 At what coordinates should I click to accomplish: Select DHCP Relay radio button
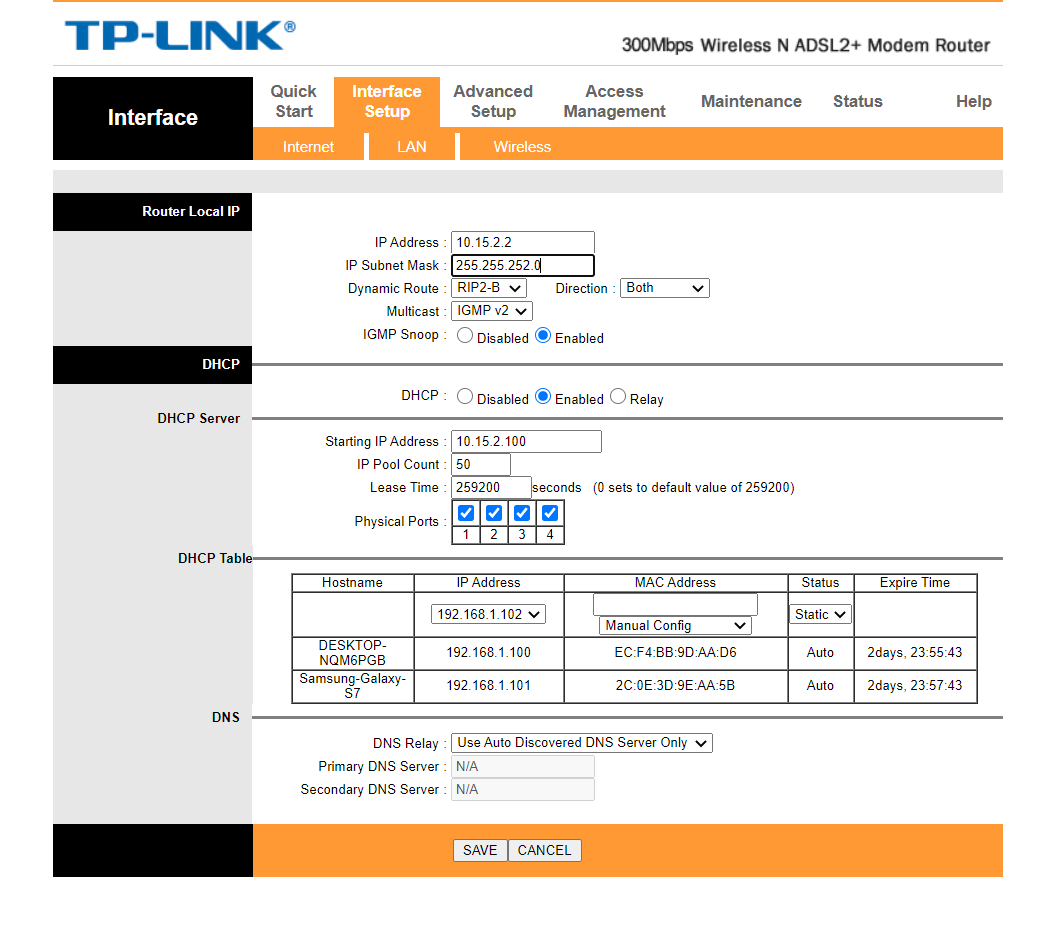[x=618, y=397]
